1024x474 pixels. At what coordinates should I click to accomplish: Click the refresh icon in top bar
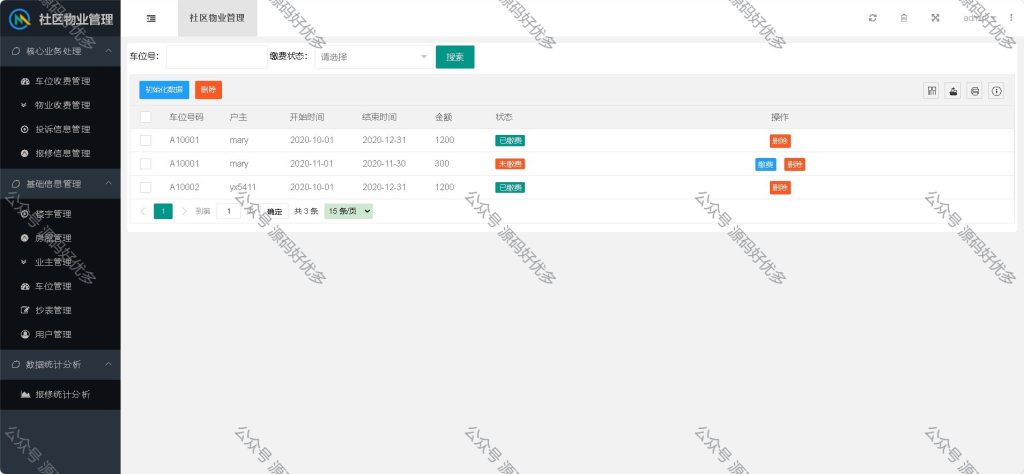pyautogui.click(x=872, y=18)
